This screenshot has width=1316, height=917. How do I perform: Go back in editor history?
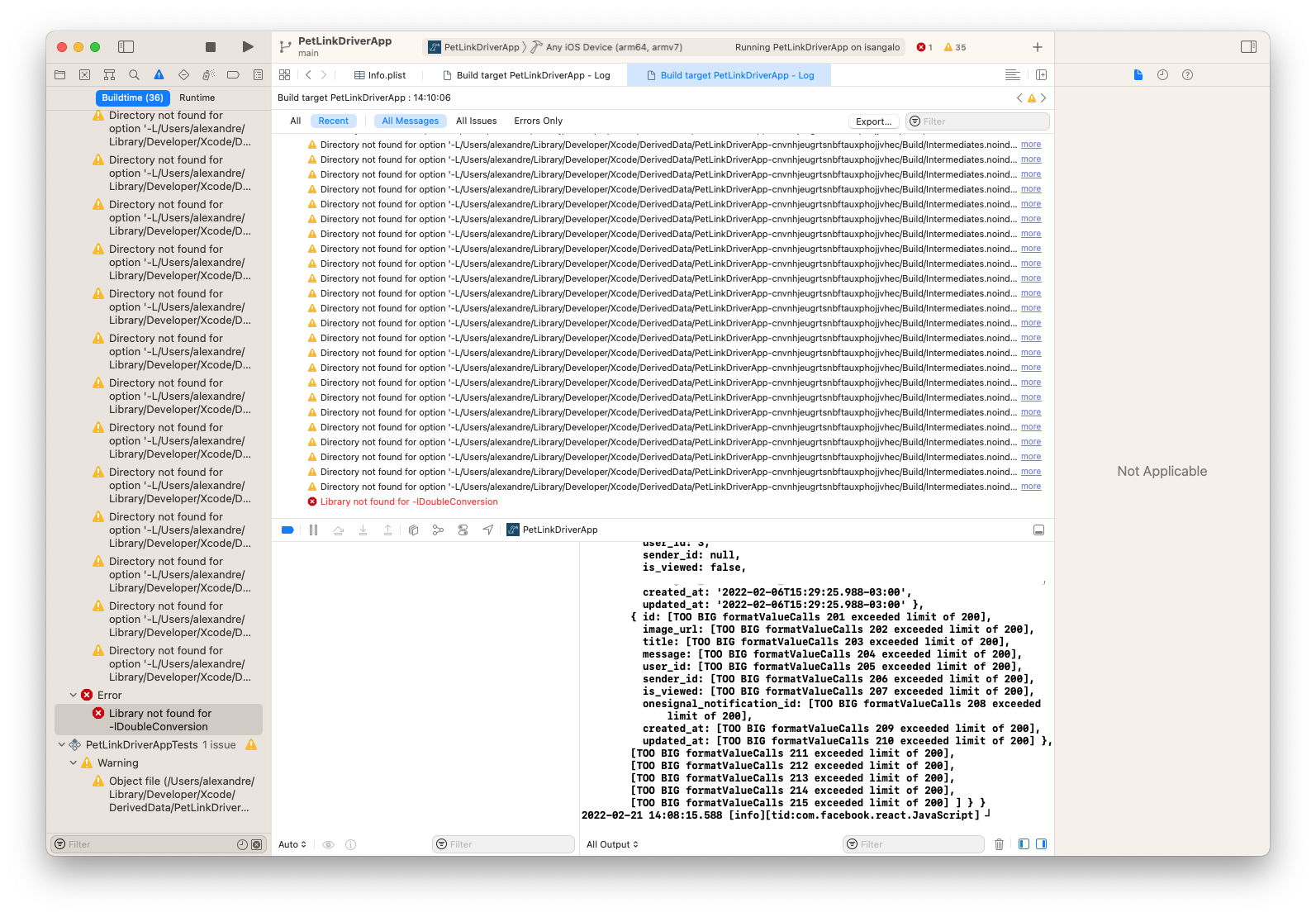click(x=308, y=75)
